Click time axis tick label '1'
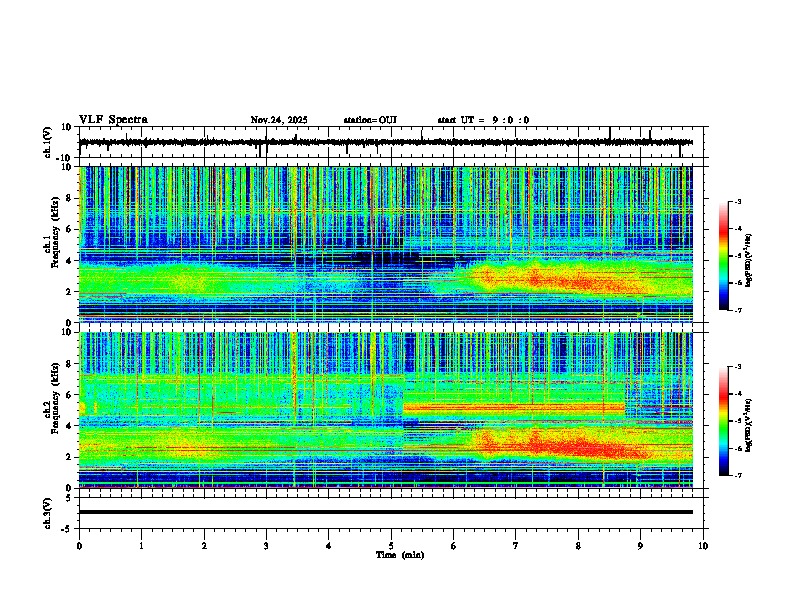The height and width of the screenshot is (612, 792). pos(141,546)
